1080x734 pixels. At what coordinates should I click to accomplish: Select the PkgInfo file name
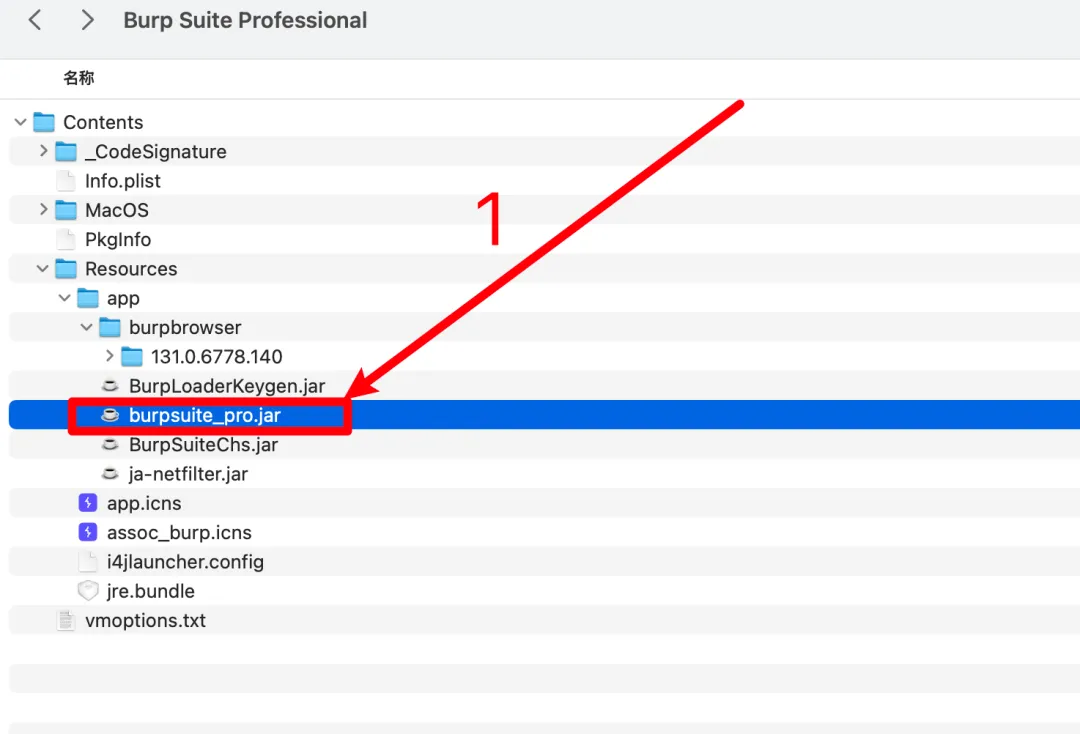pyautogui.click(x=118, y=240)
